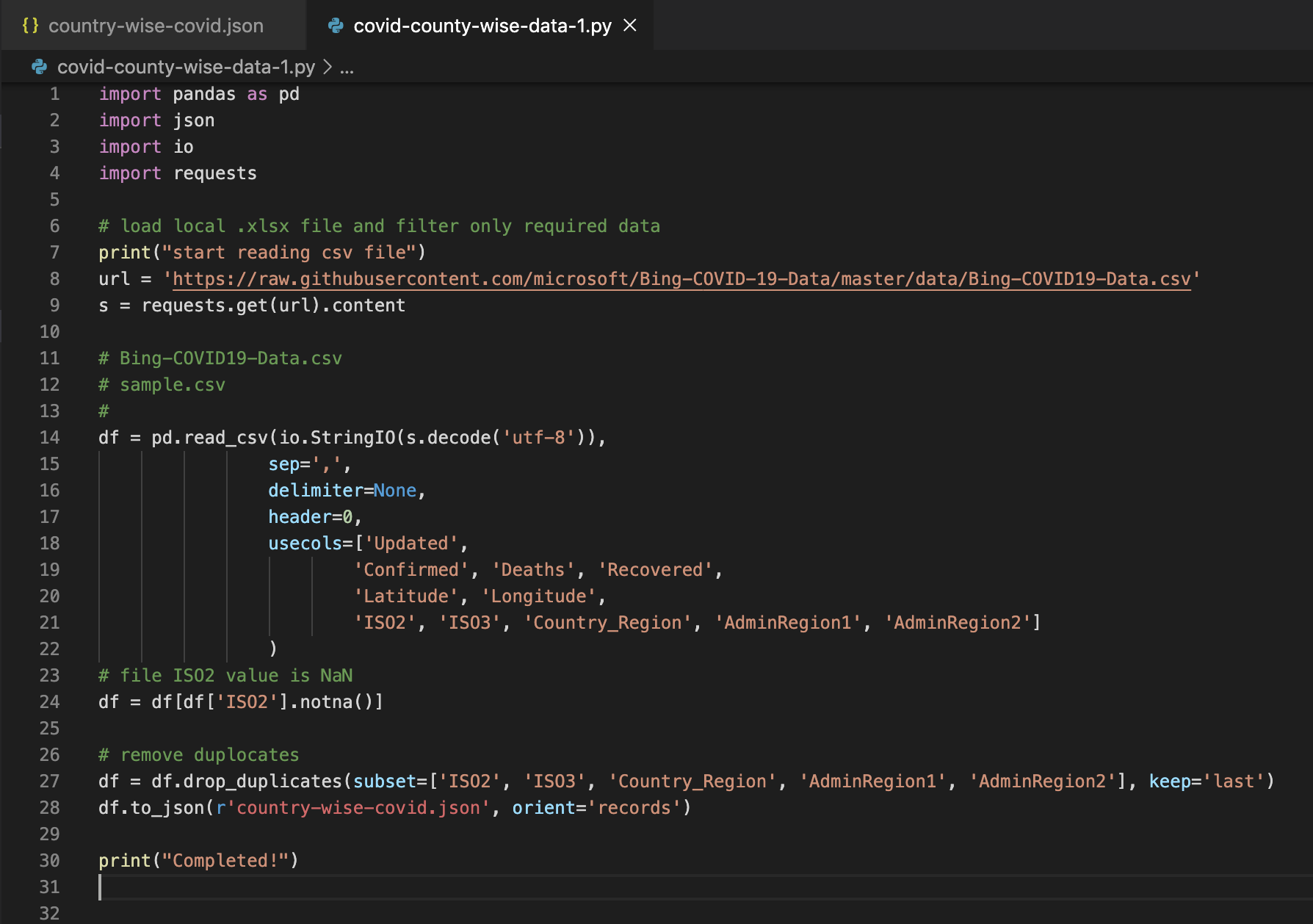Click the JSON braces icon on first tab
This screenshot has height=924, width=1313.
click(x=30, y=26)
